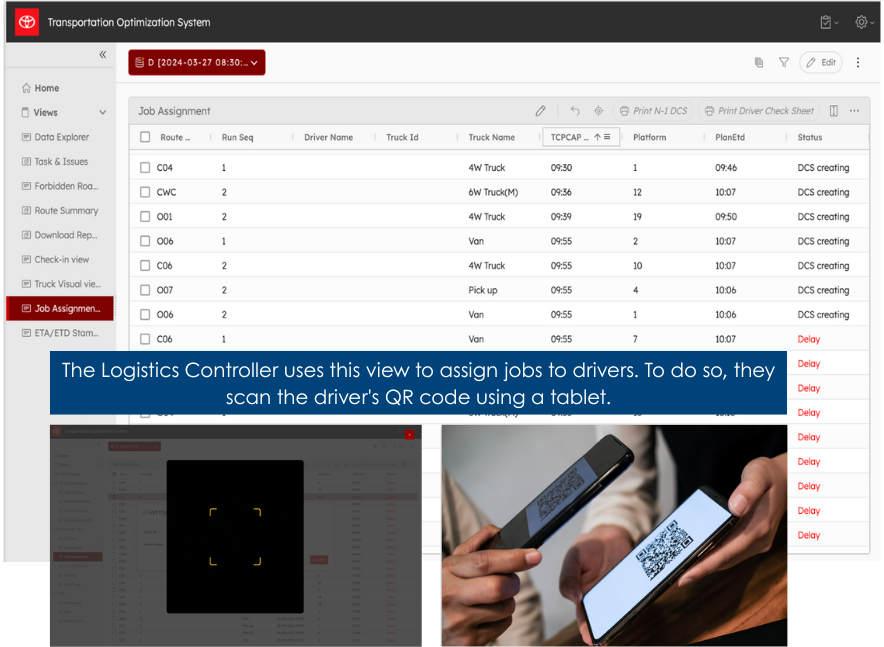Click Print N-1 DCS button
The height and width of the screenshot is (647, 884).
653,111
